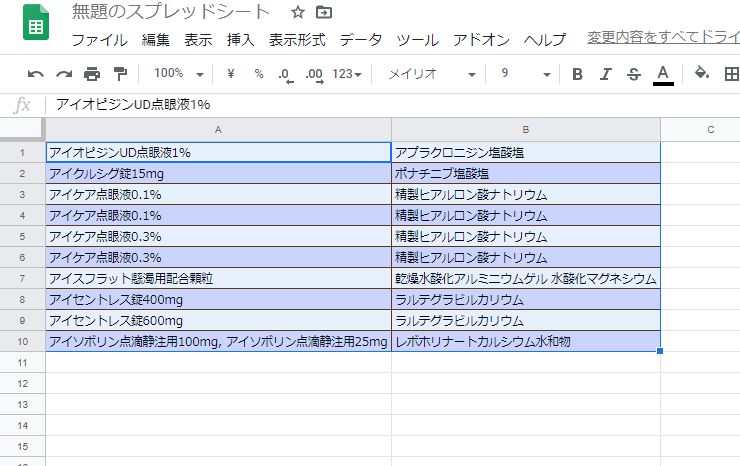Toggle strikethrough formatting
This screenshot has height=466, width=740.
point(633,74)
